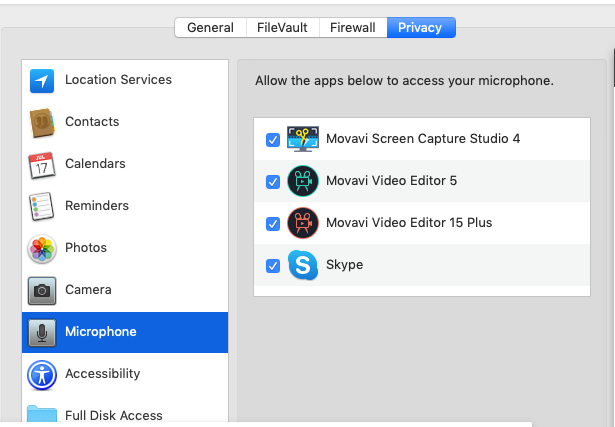
Task: Select Microphone label in sidebar
Action: 101,331
